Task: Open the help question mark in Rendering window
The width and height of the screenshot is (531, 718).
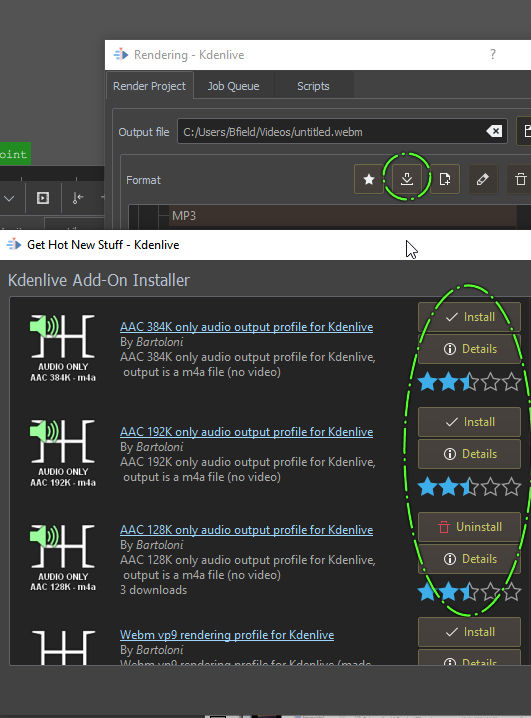Action: pos(493,54)
